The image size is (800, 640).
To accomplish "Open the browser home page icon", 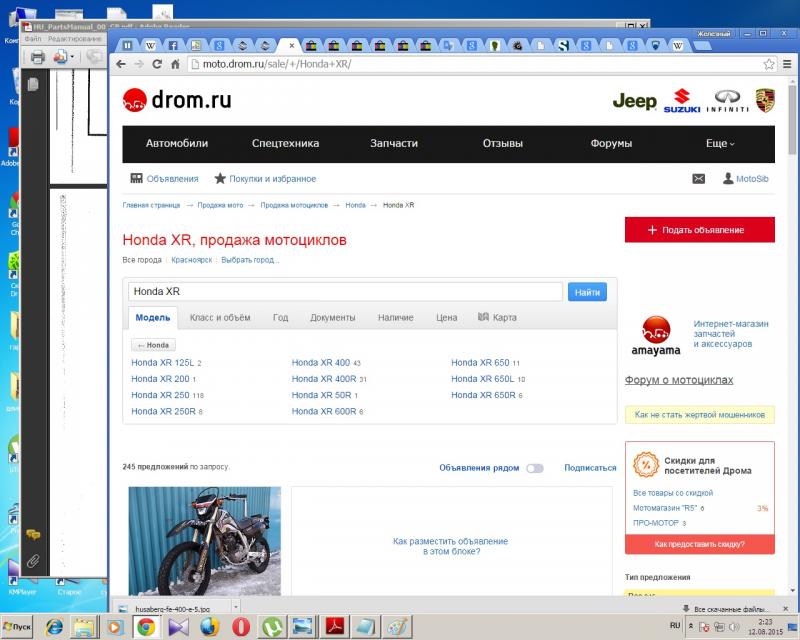I will [175, 64].
